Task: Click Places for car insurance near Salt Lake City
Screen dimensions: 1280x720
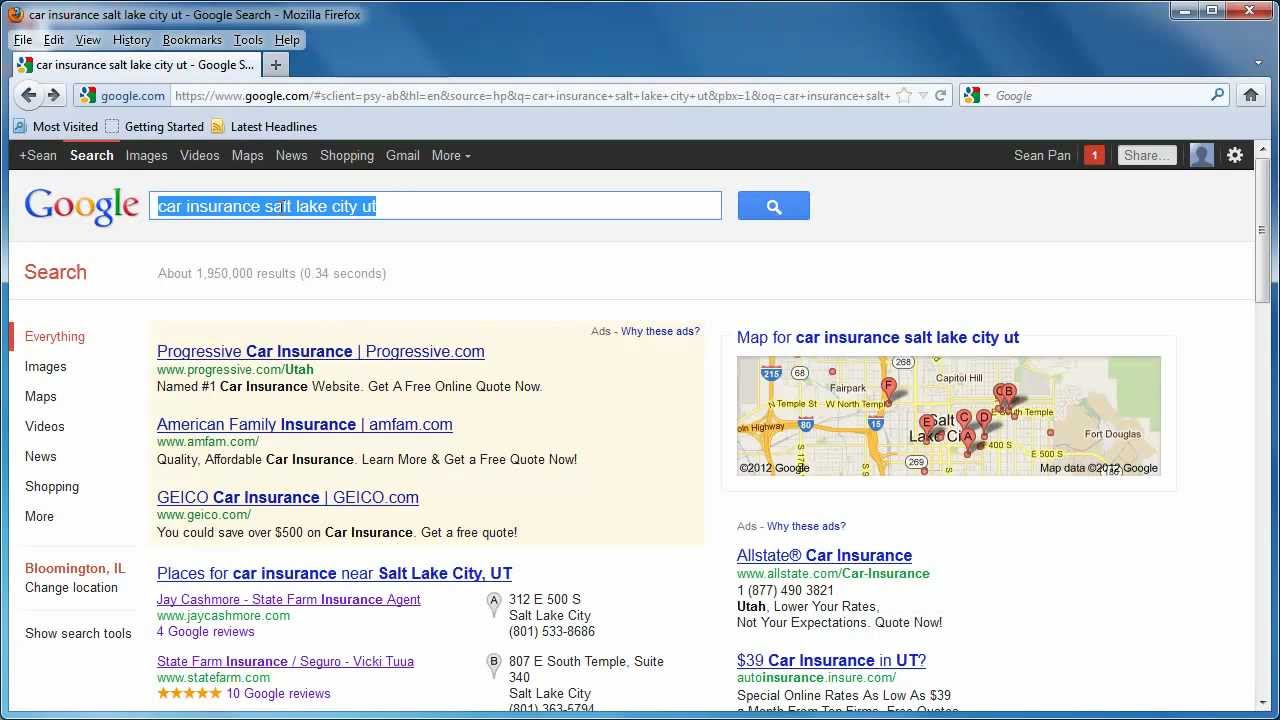Action: tap(334, 573)
